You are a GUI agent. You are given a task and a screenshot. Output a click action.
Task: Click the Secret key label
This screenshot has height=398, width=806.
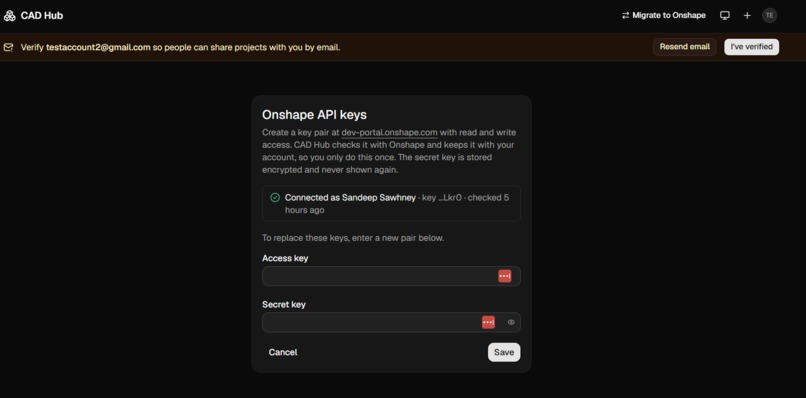coord(284,304)
